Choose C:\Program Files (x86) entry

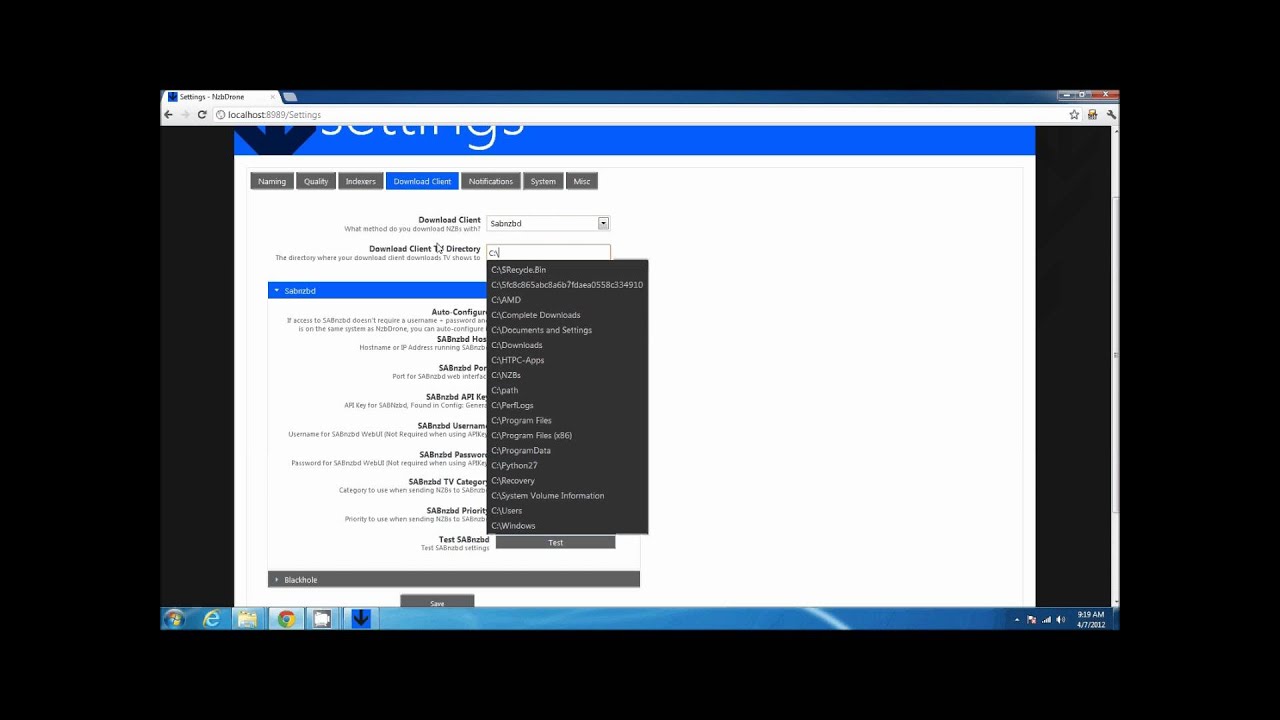click(x=567, y=435)
